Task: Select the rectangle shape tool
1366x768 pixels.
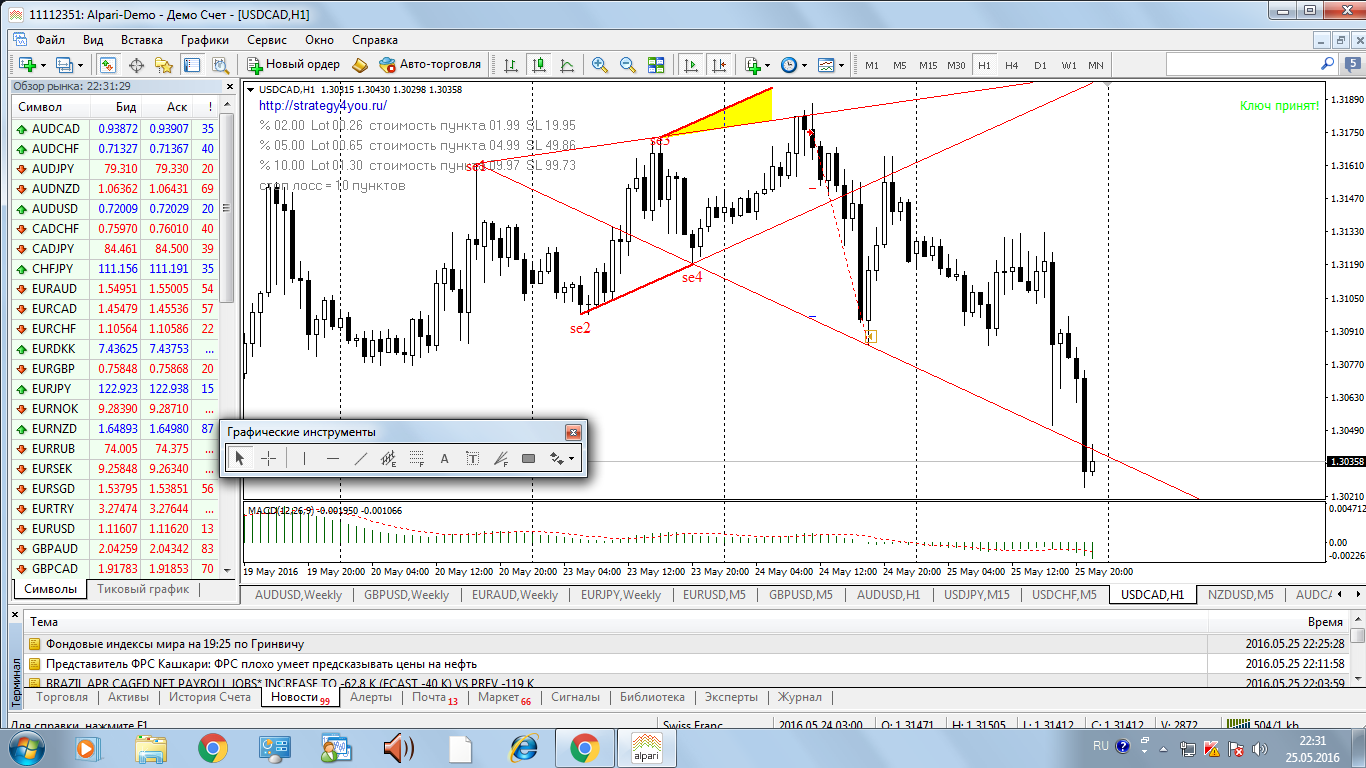Action: 529,459
